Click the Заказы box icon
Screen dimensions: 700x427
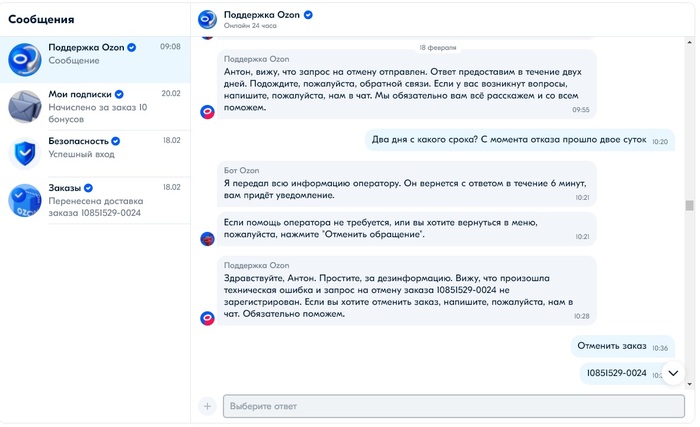click(x=25, y=200)
